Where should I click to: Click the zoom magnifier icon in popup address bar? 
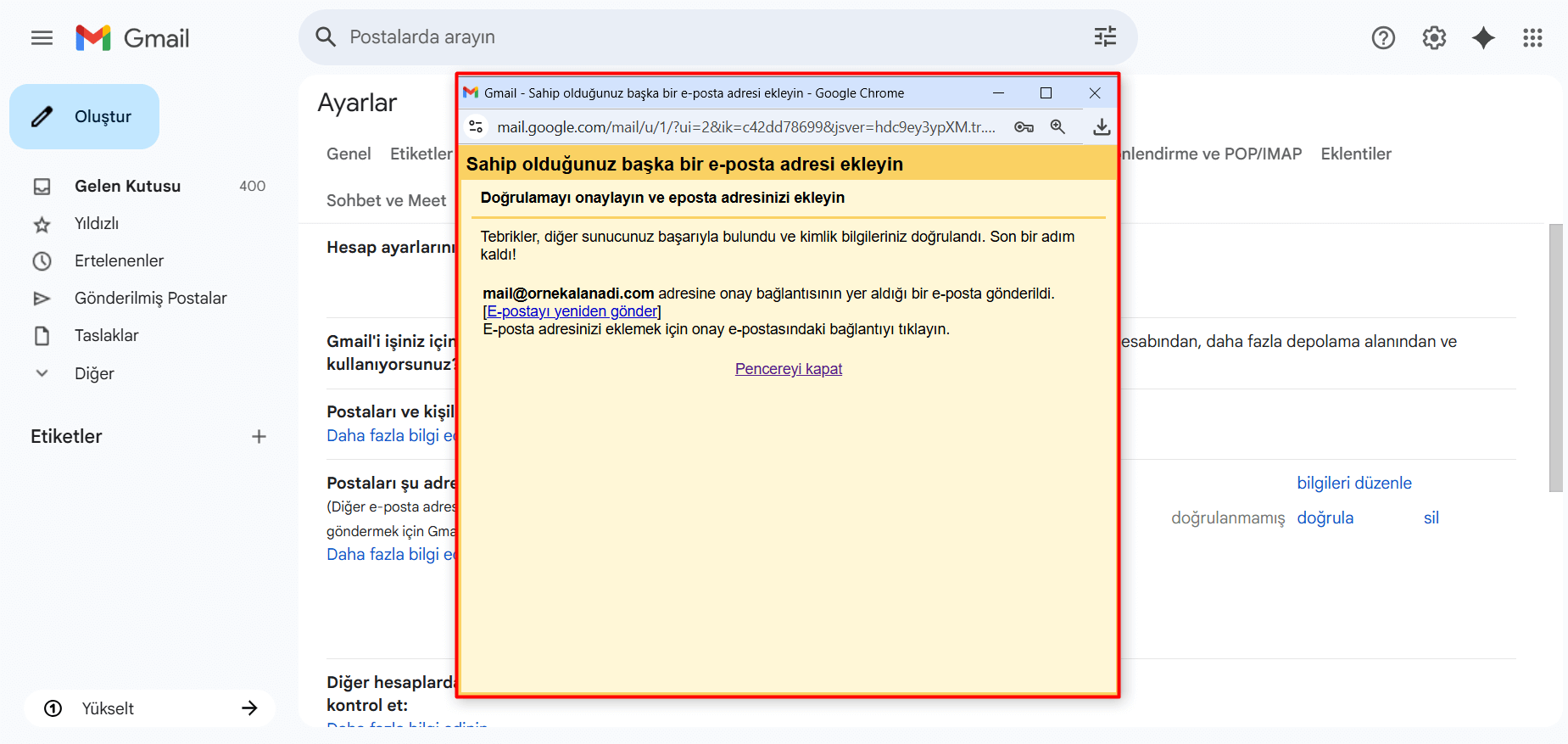tap(1057, 126)
